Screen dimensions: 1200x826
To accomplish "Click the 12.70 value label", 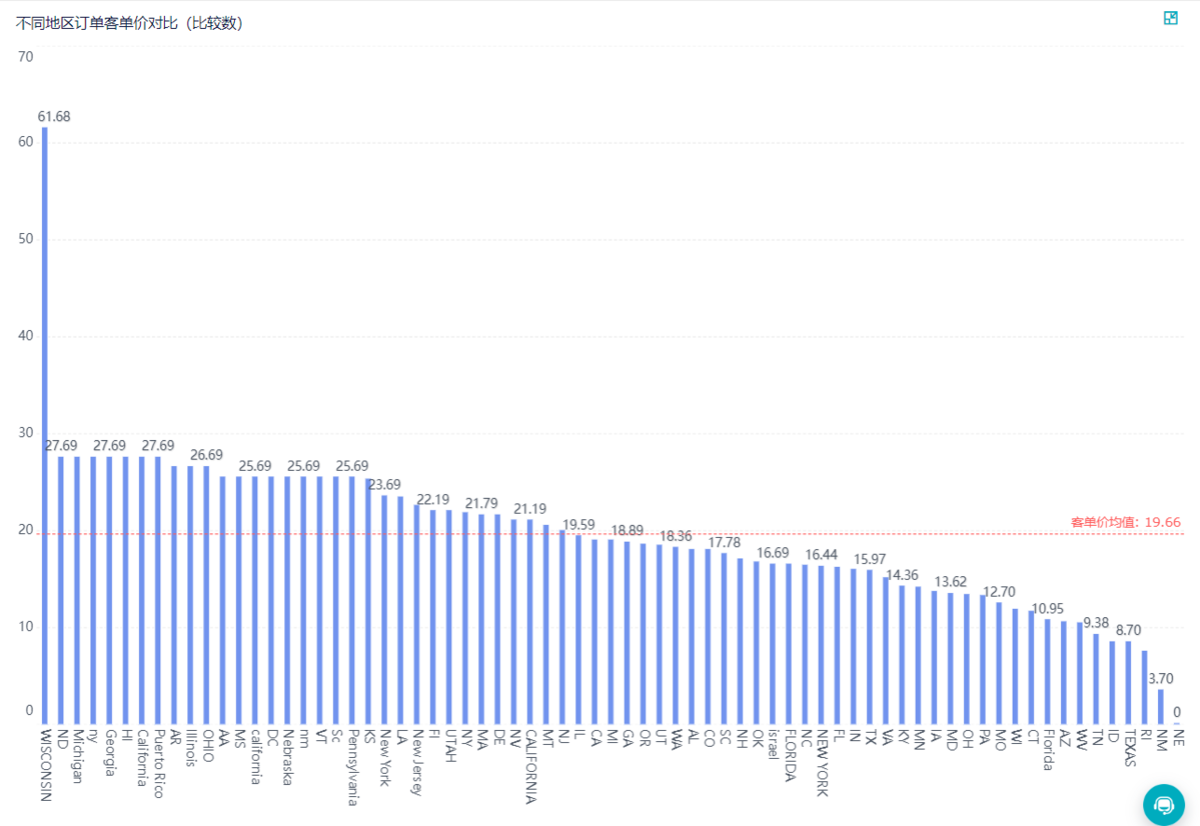I will coord(998,591).
